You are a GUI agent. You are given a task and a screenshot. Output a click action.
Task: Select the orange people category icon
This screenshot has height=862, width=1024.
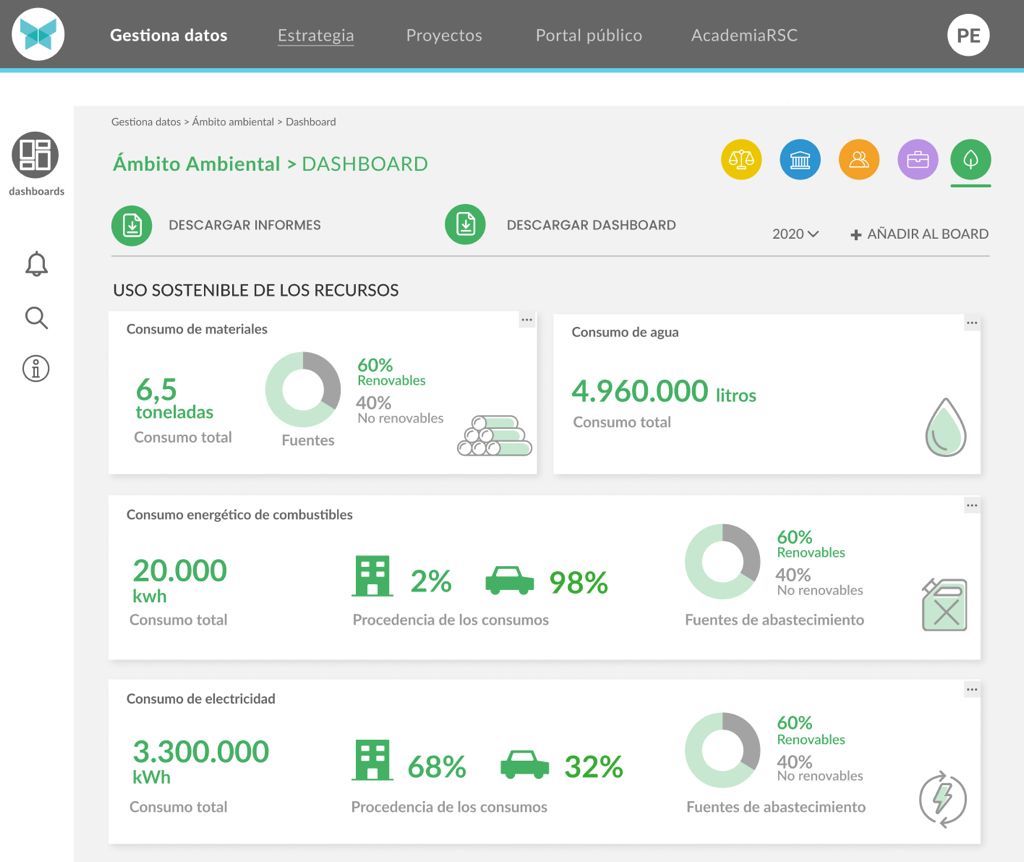[x=858, y=159]
